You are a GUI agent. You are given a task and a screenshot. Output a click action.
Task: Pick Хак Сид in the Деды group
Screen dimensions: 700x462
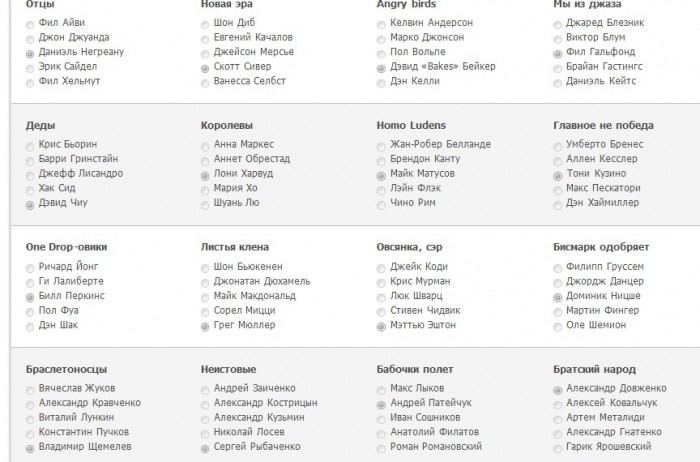click(30, 189)
